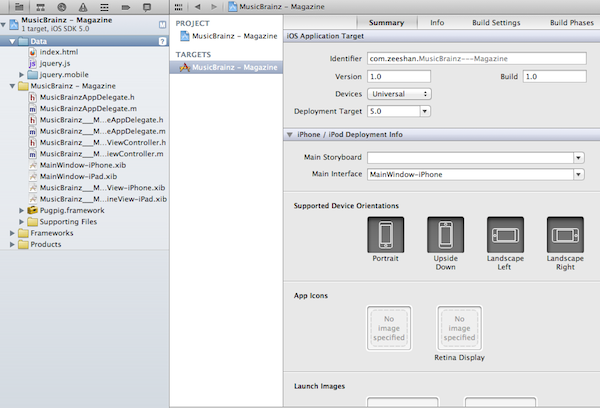Open the Main Interface dropdown arrow

pos(578,175)
